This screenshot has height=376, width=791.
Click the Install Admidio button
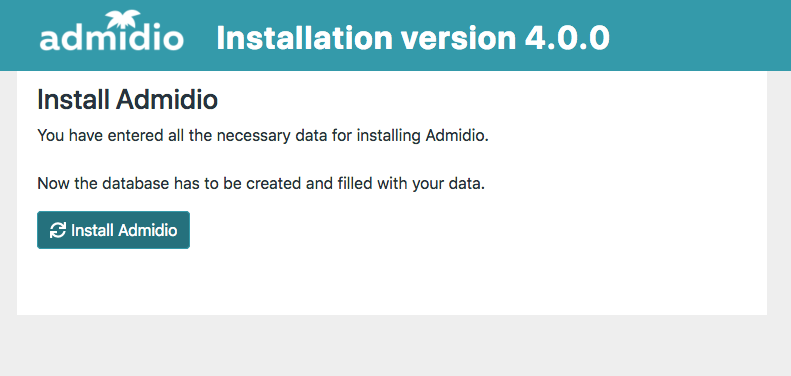pos(114,230)
